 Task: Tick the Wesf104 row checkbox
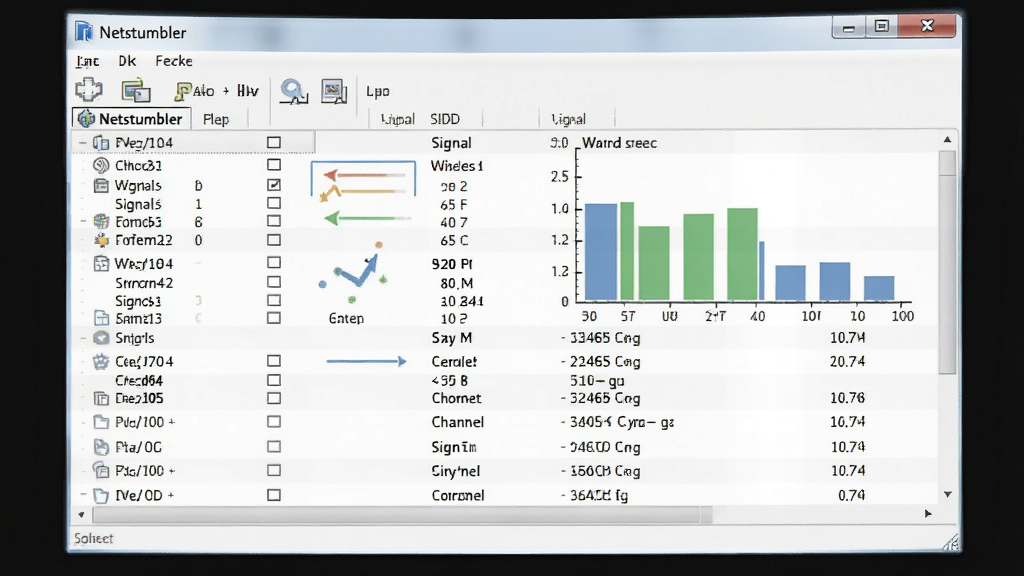pyautogui.click(x=274, y=263)
